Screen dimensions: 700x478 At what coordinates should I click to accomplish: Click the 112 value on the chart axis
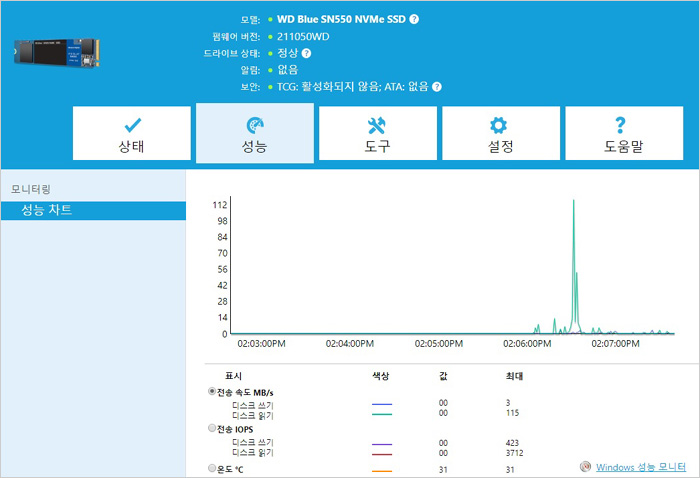point(220,205)
